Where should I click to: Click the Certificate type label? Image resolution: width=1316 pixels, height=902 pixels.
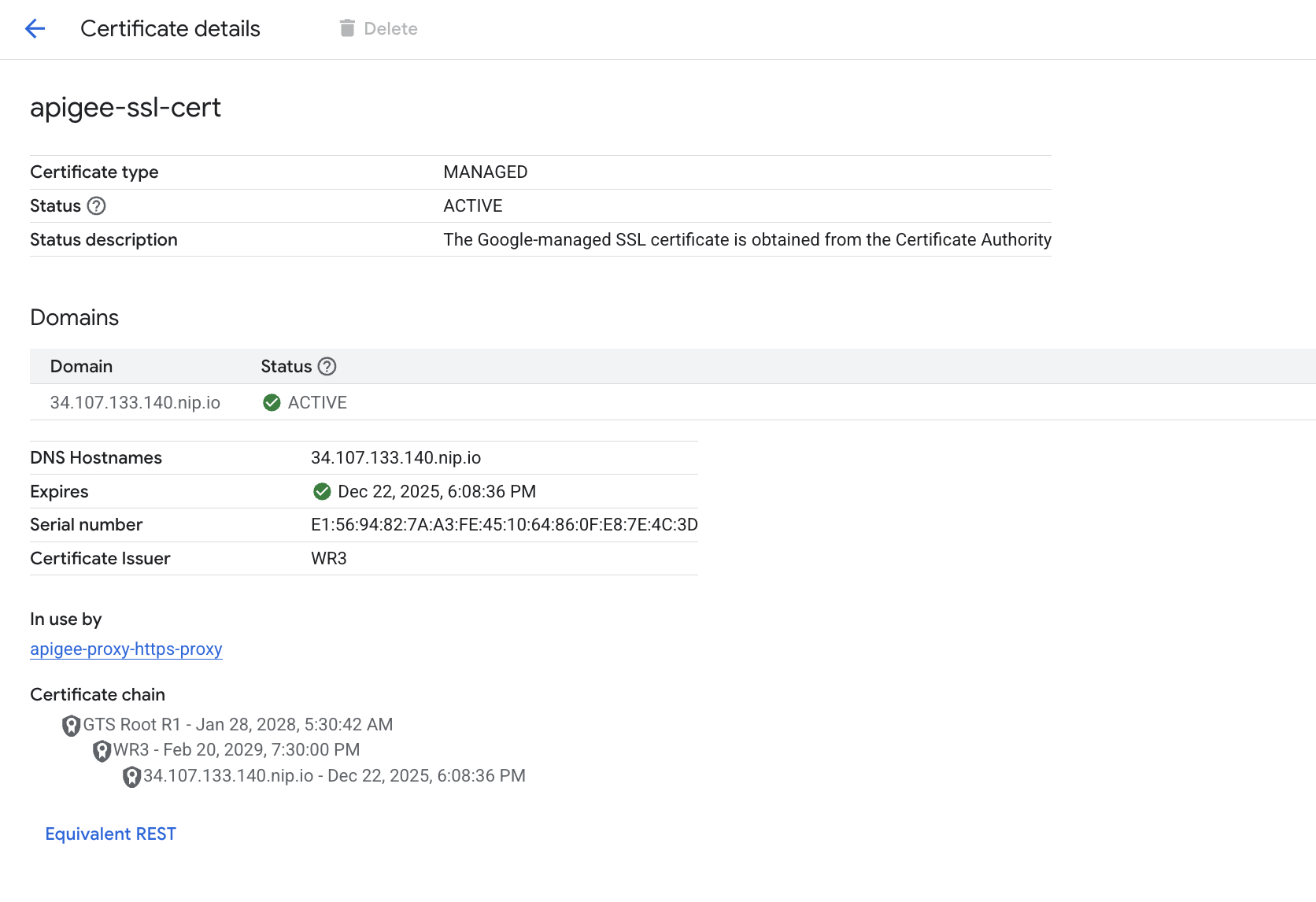[94, 172]
